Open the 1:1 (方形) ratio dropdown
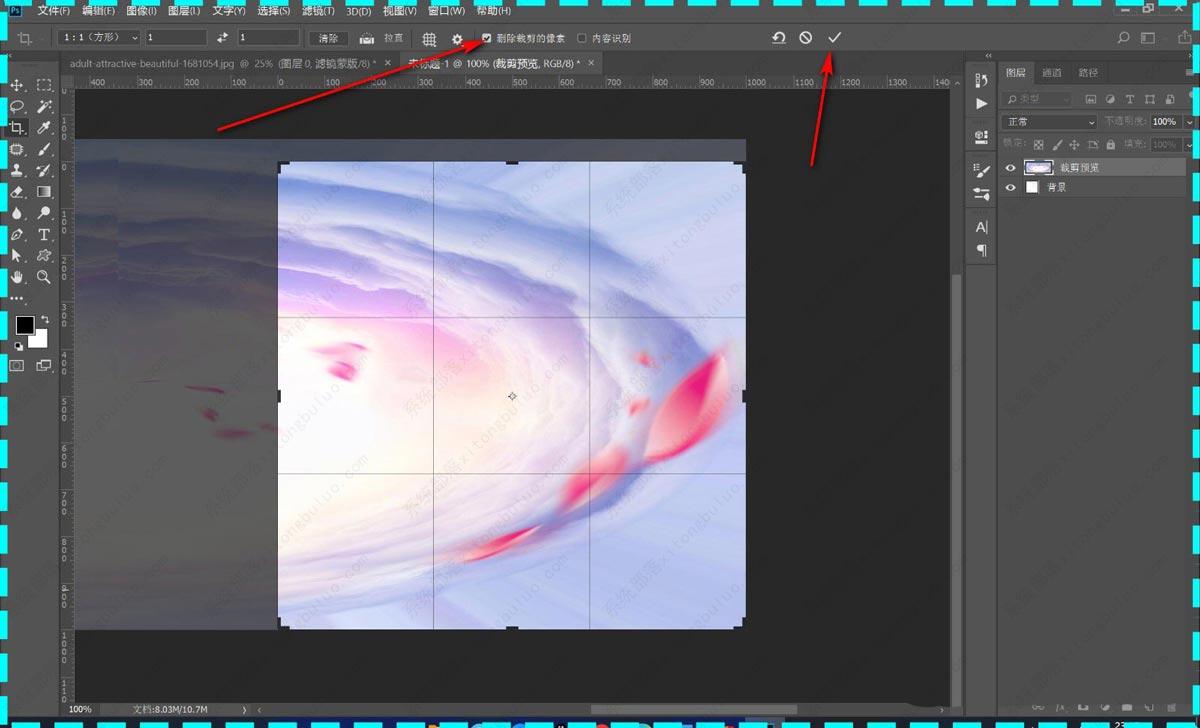The height and width of the screenshot is (728, 1200). 99,38
